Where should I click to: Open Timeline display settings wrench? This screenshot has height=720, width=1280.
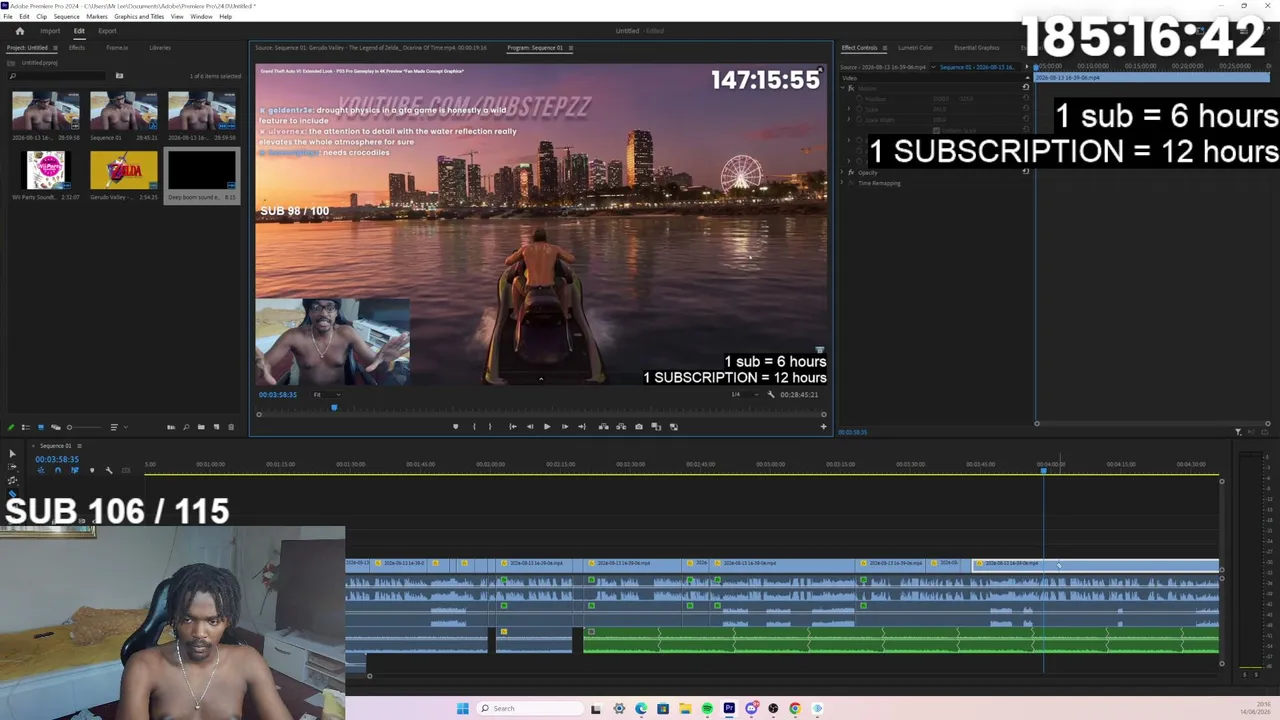[109, 470]
